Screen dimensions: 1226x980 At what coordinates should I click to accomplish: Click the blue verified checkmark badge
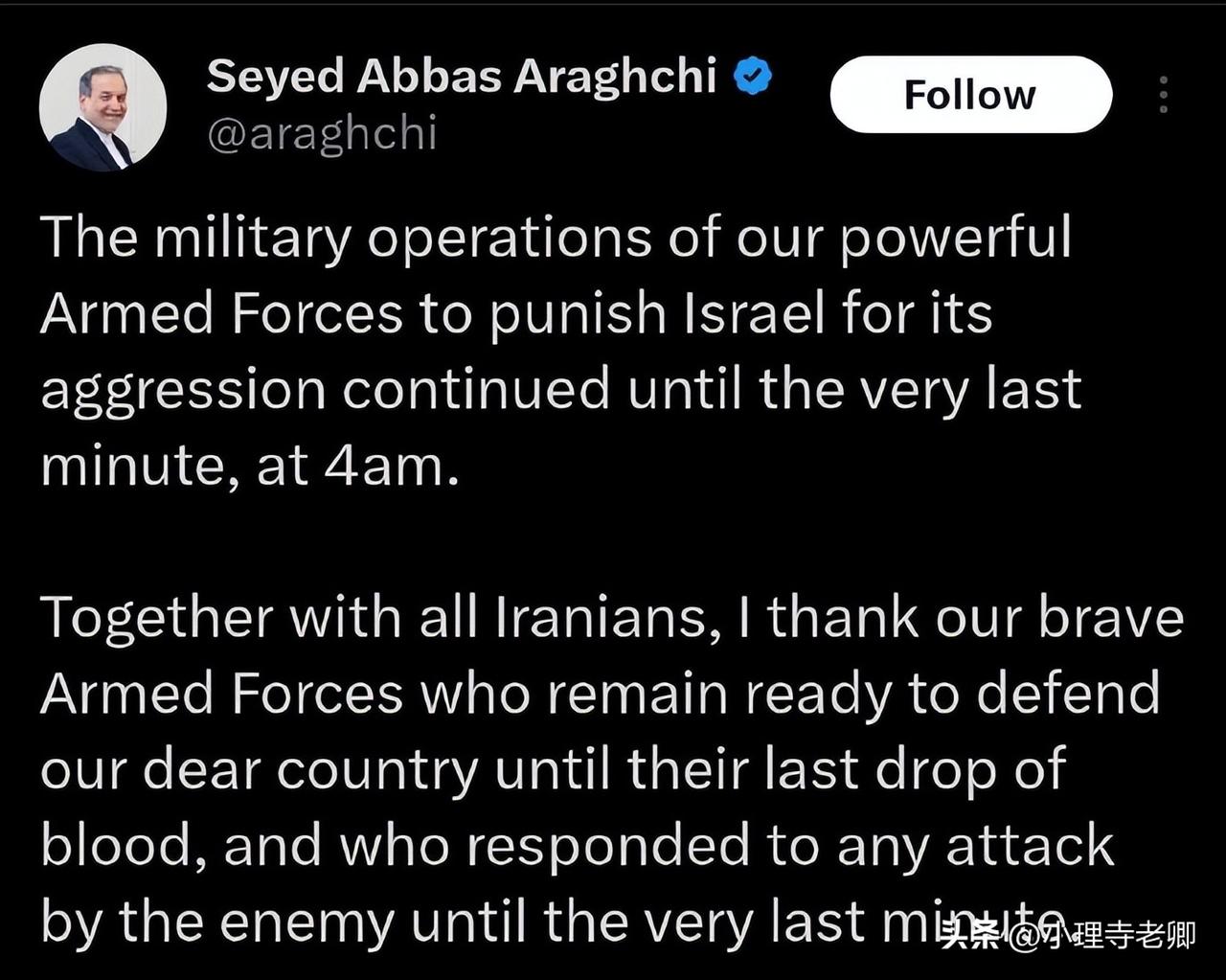coord(753,77)
